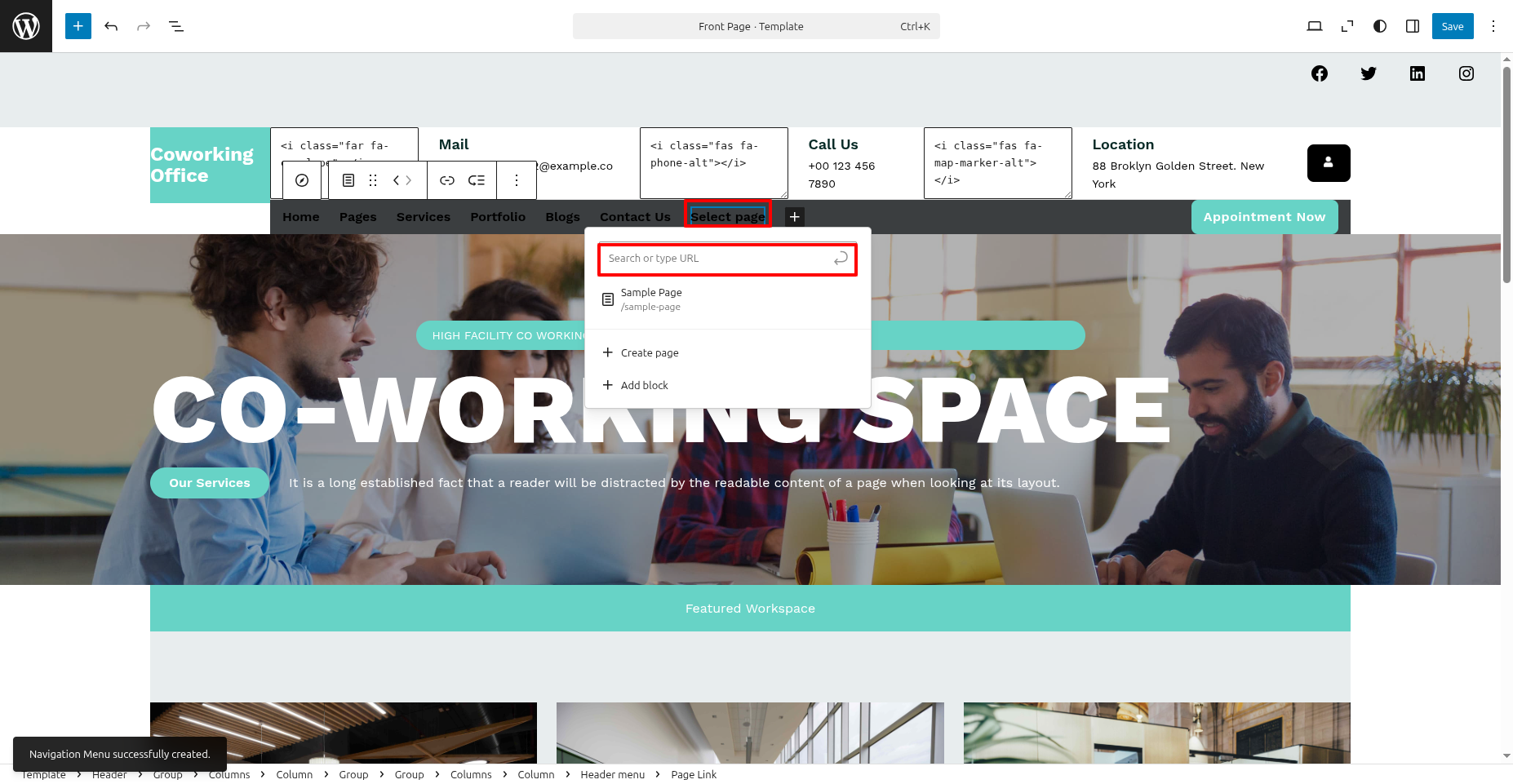The image size is (1513, 784).
Task: Open the editor Options menu
Action: pos(1493,26)
